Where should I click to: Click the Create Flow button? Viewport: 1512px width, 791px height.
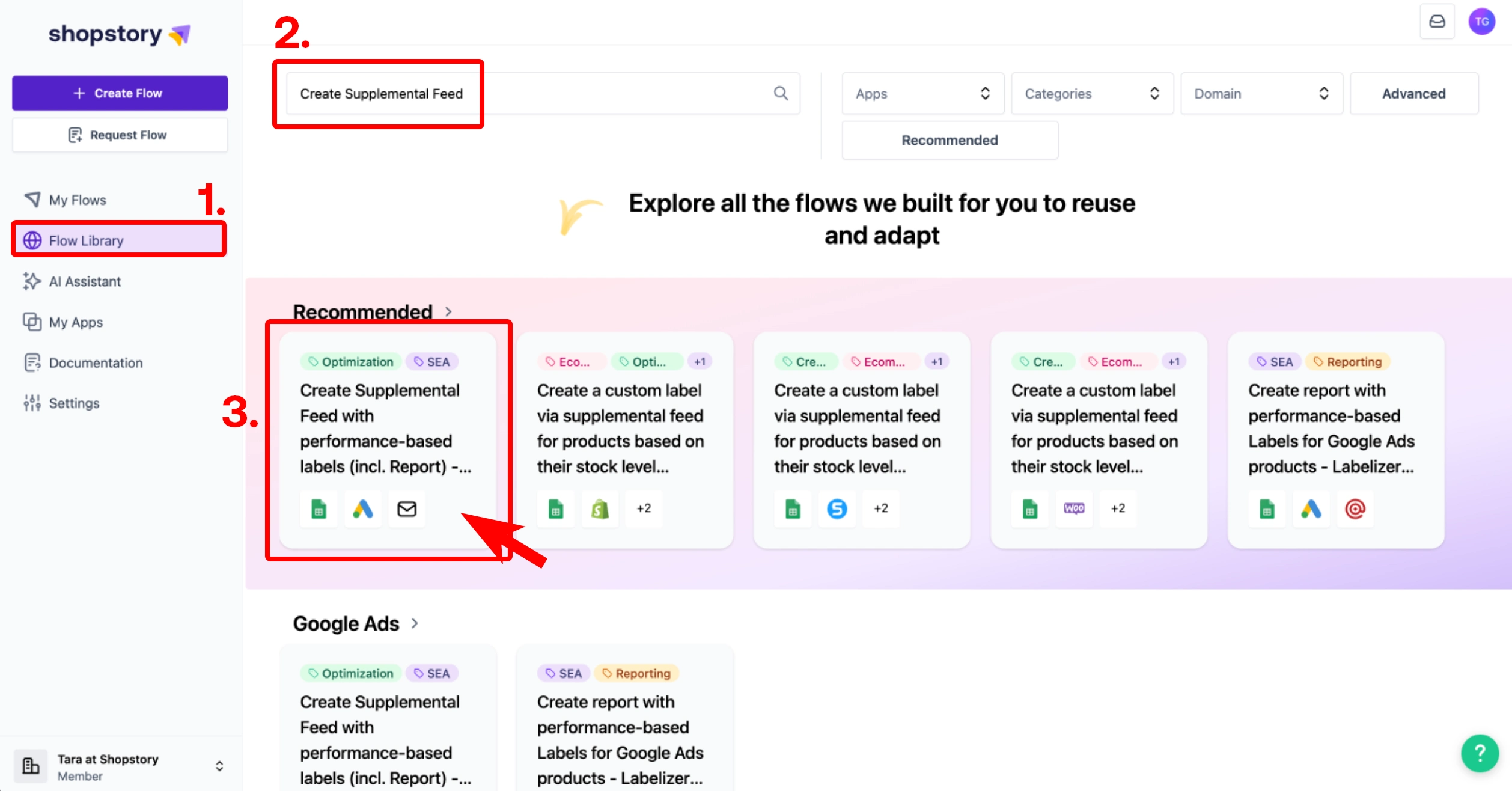120,93
